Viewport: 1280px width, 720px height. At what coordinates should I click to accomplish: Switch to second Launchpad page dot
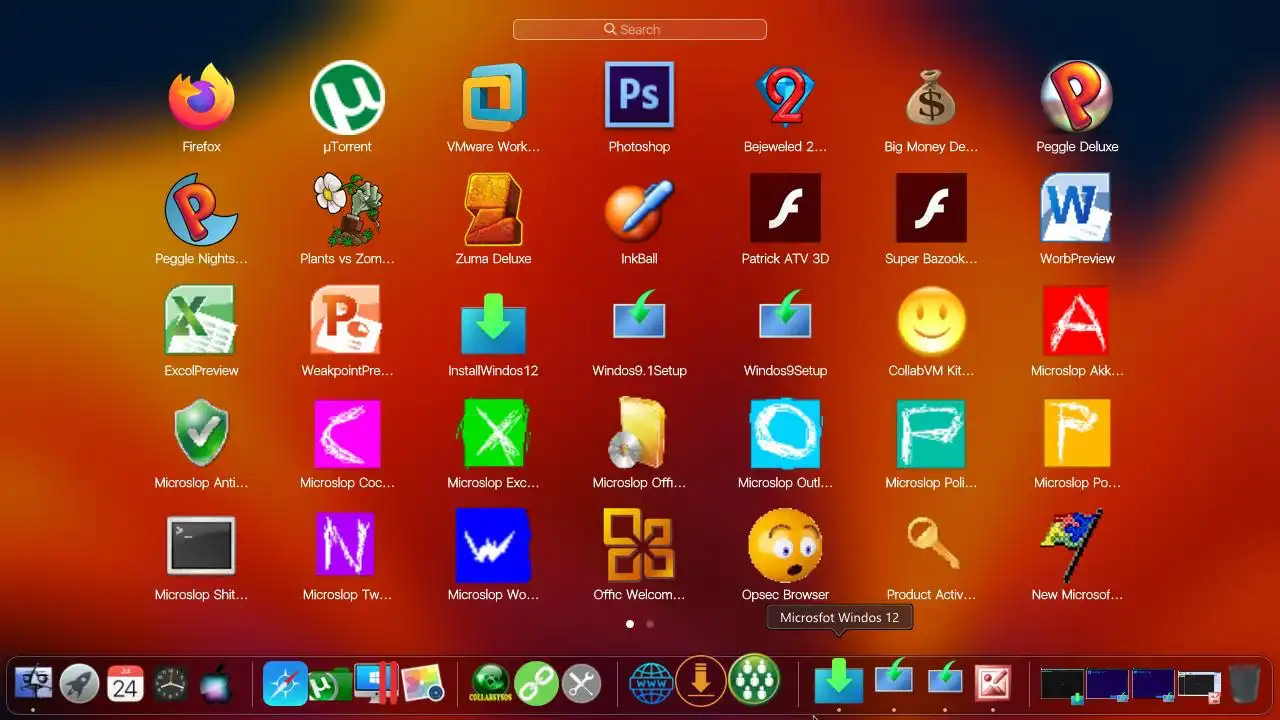[650, 623]
